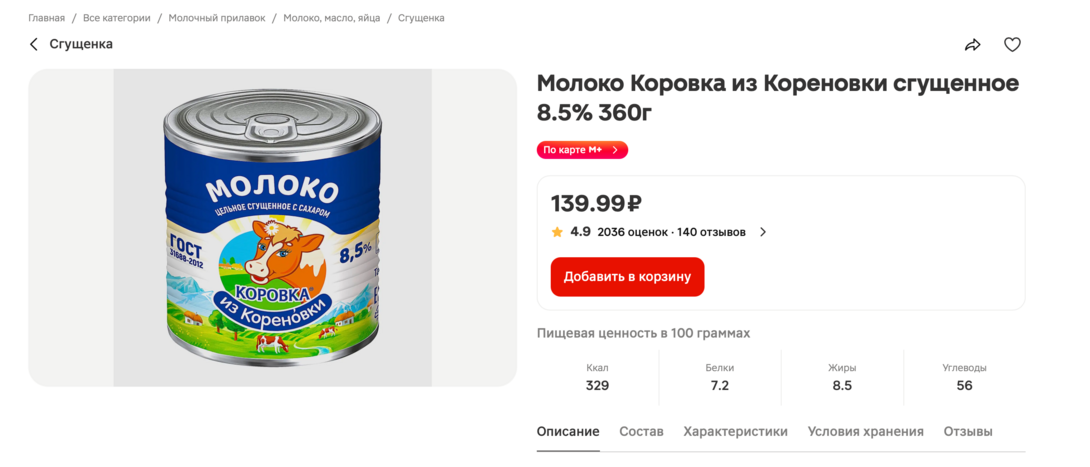The image size is (1090, 467).
Task: Click the back arrow next to Сгущенка
Action: click(34, 45)
